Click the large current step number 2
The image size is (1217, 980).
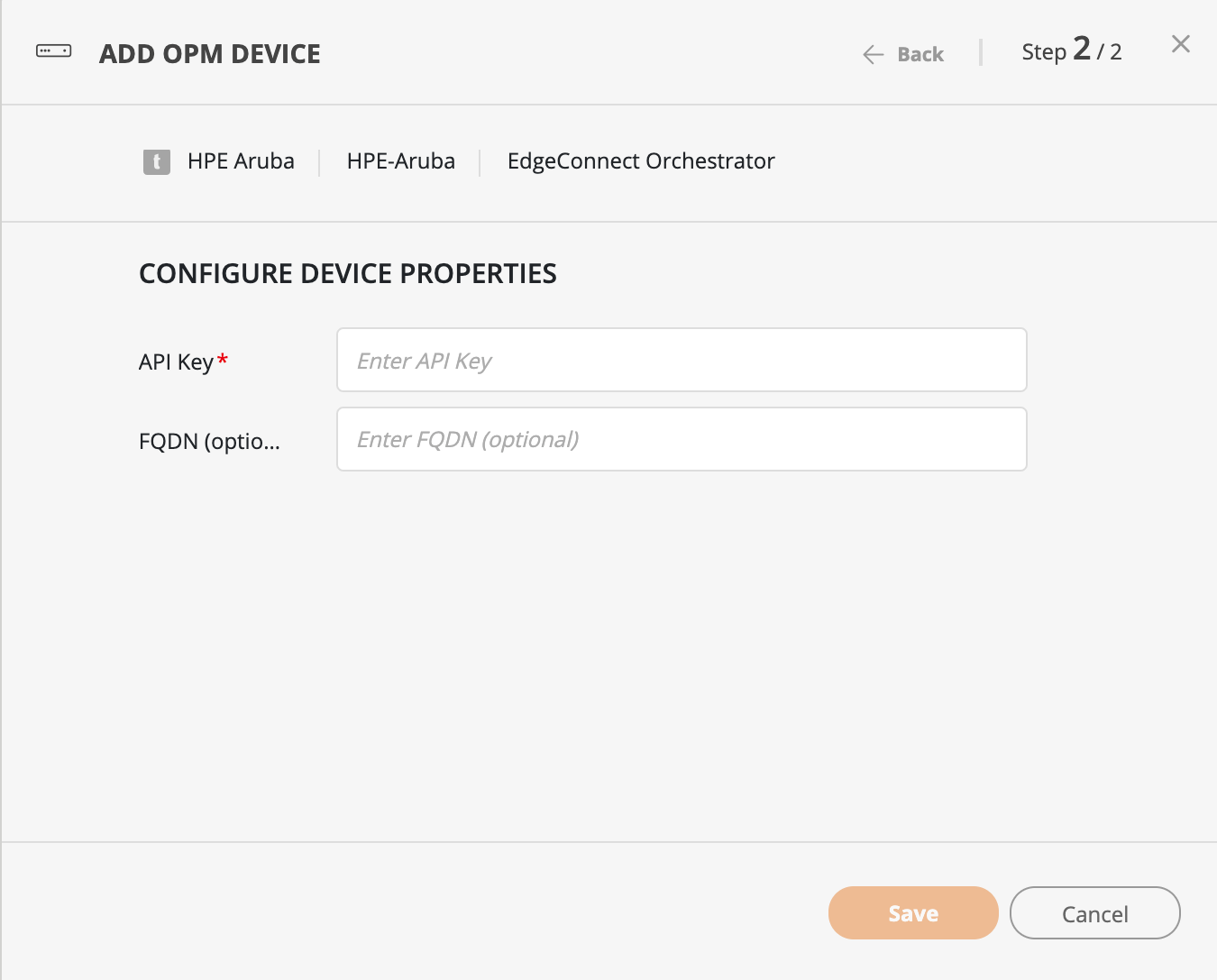pos(1082,49)
